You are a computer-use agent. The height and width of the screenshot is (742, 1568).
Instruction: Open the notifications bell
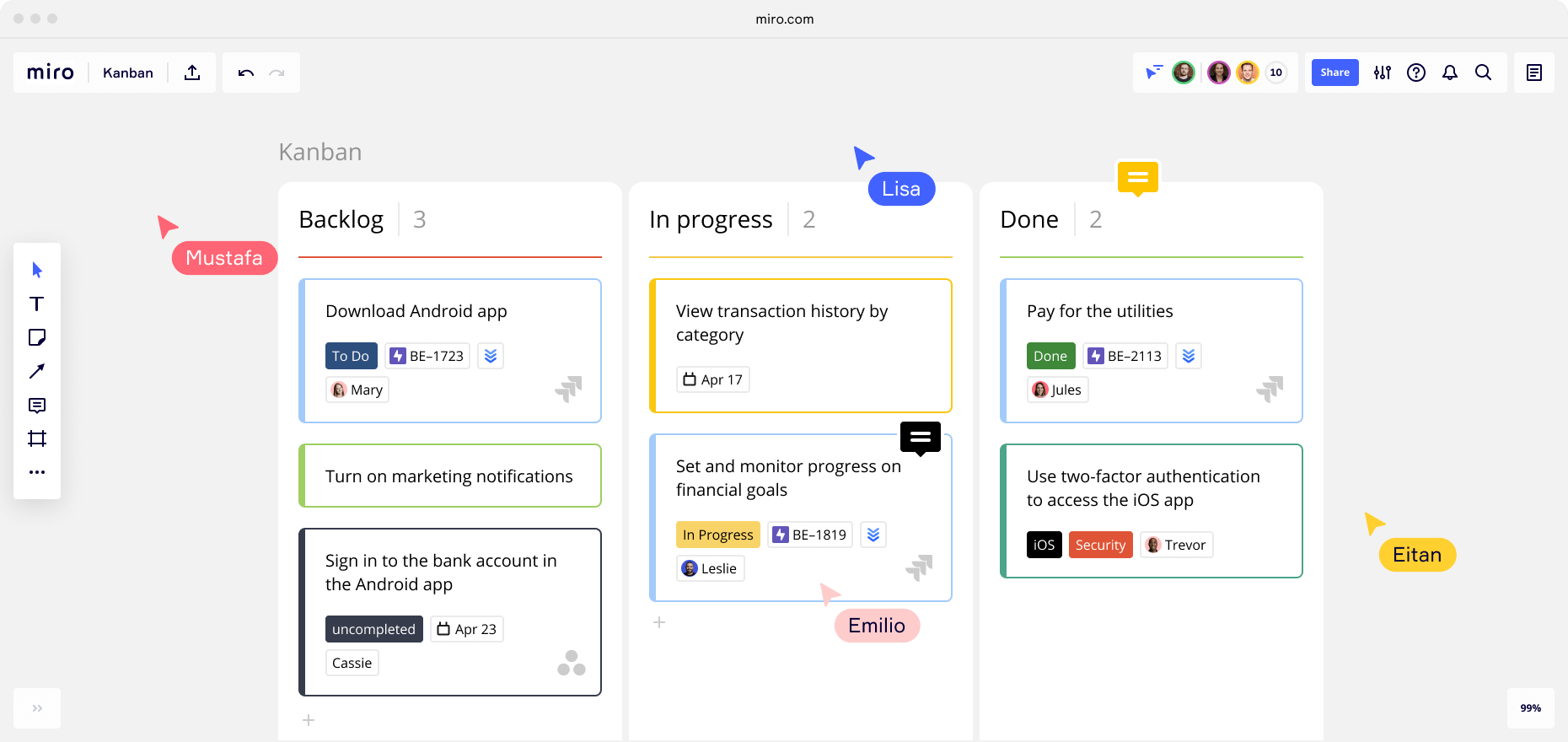1450,73
